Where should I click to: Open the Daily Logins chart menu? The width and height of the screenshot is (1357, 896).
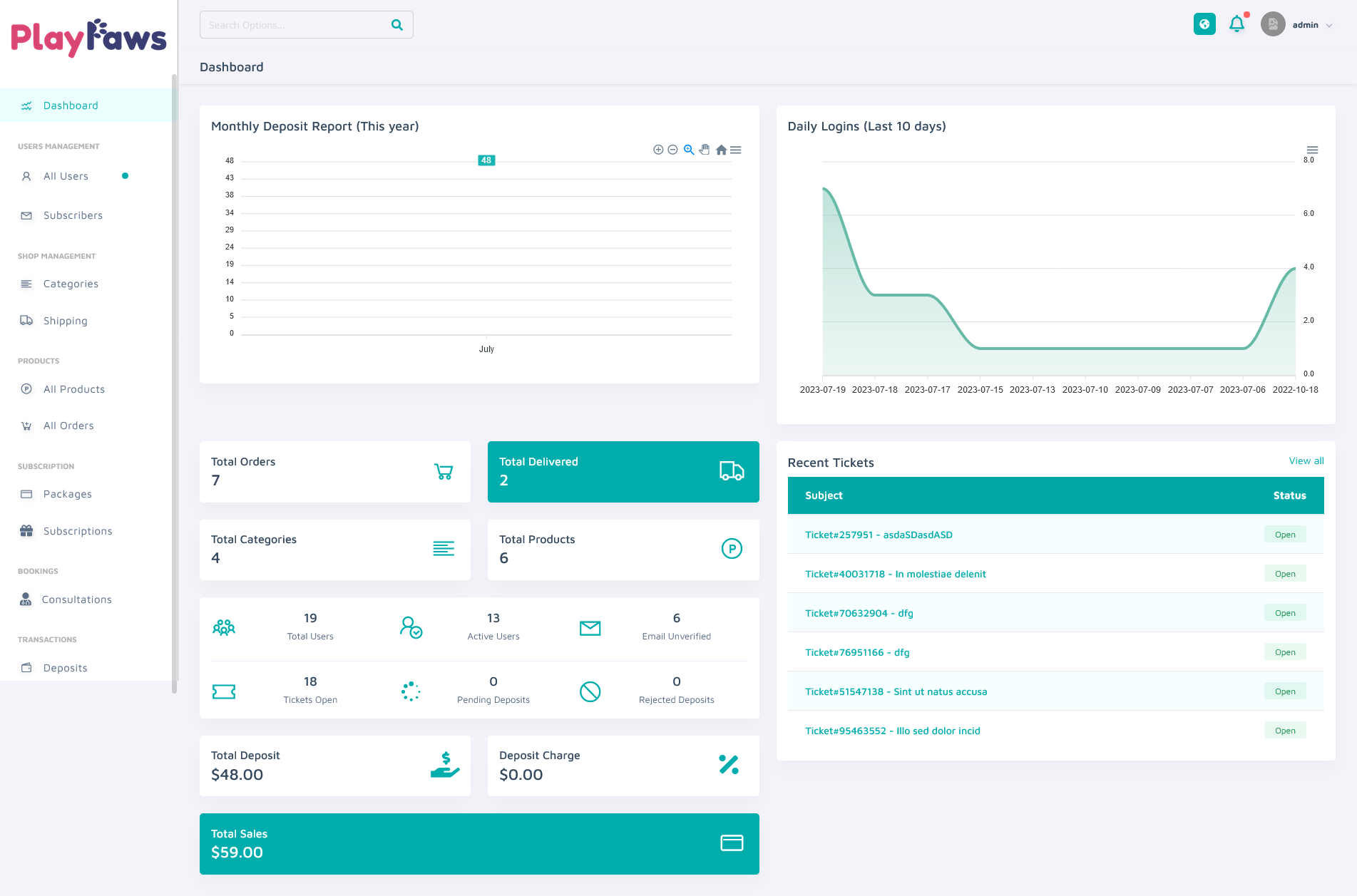click(x=1312, y=150)
